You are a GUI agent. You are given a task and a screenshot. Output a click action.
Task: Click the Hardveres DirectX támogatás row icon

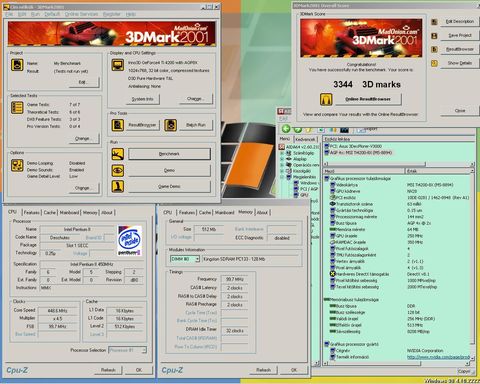332,274
